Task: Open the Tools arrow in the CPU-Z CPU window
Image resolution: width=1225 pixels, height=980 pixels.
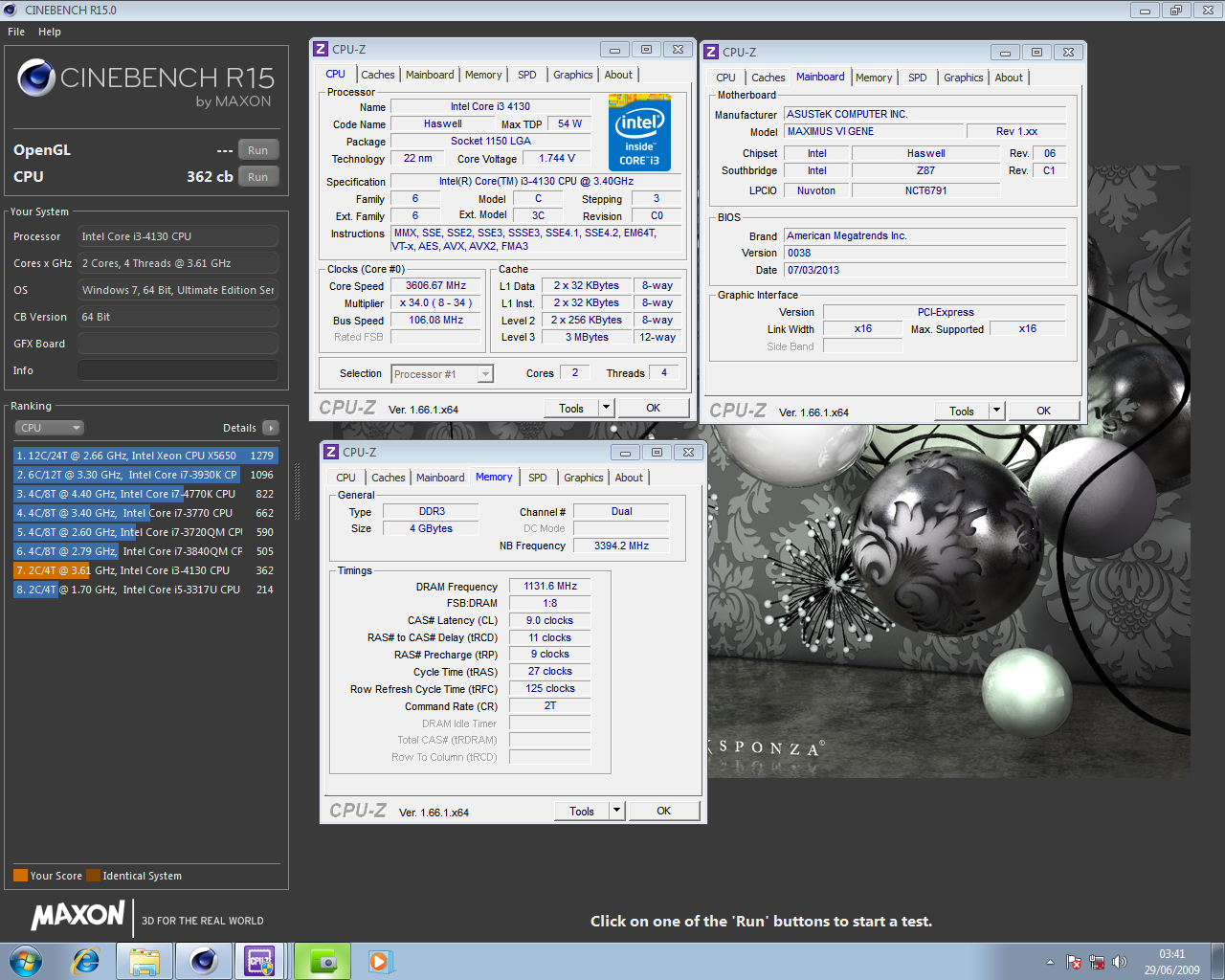Action: [x=606, y=408]
